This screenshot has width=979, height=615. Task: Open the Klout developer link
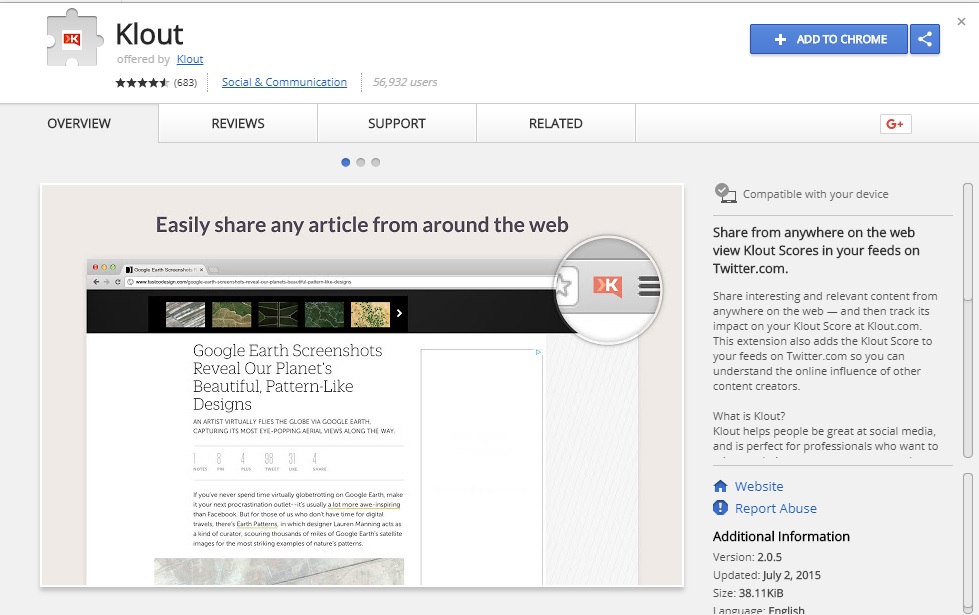click(x=190, y=59)
